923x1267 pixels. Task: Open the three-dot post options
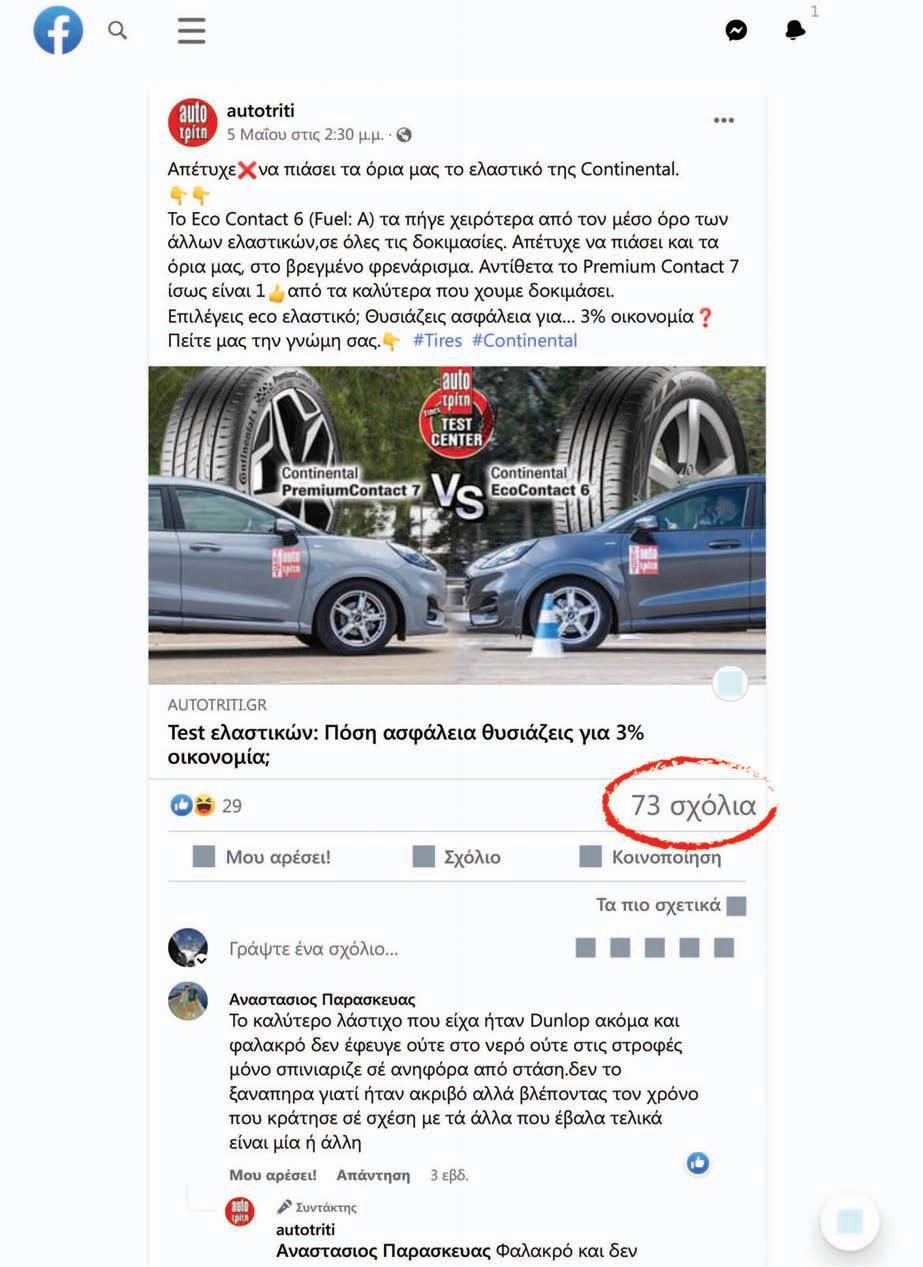tap(724, 121)
